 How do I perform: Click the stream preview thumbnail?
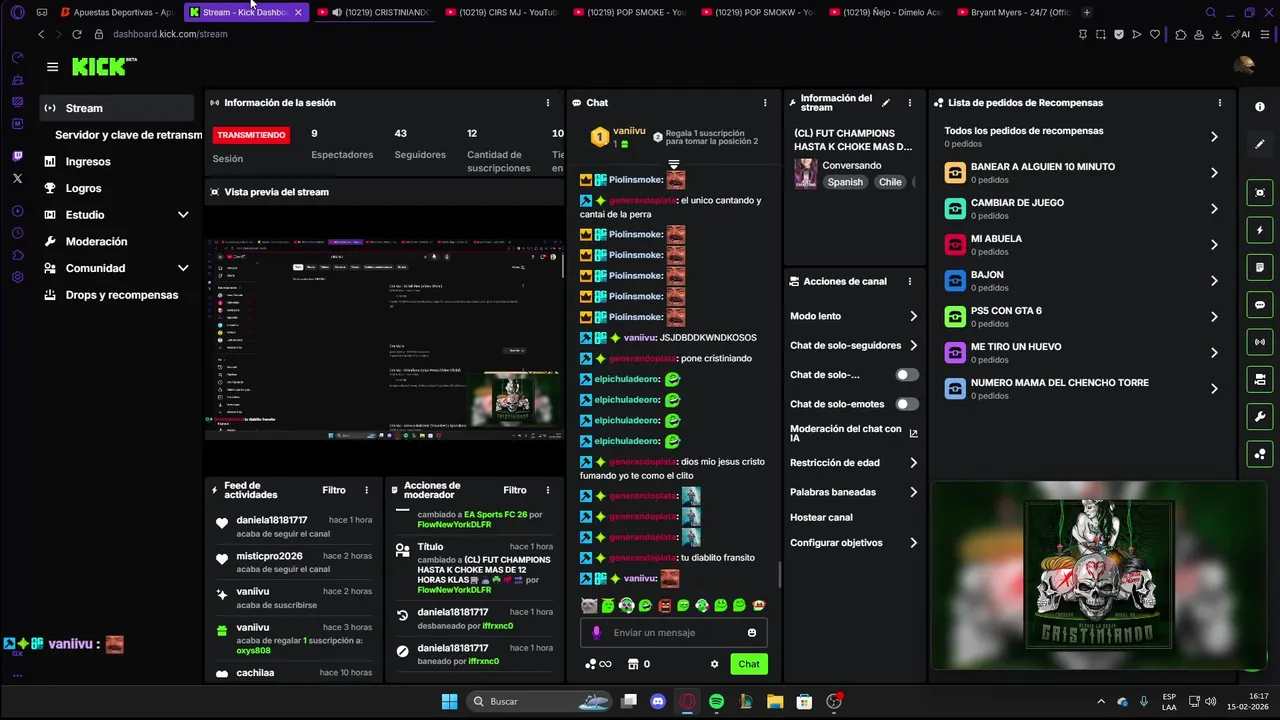pos(384,339)
